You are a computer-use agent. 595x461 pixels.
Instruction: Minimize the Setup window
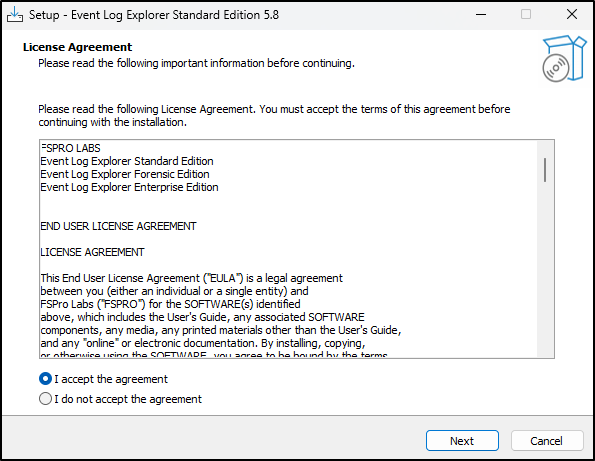[481, 15]
